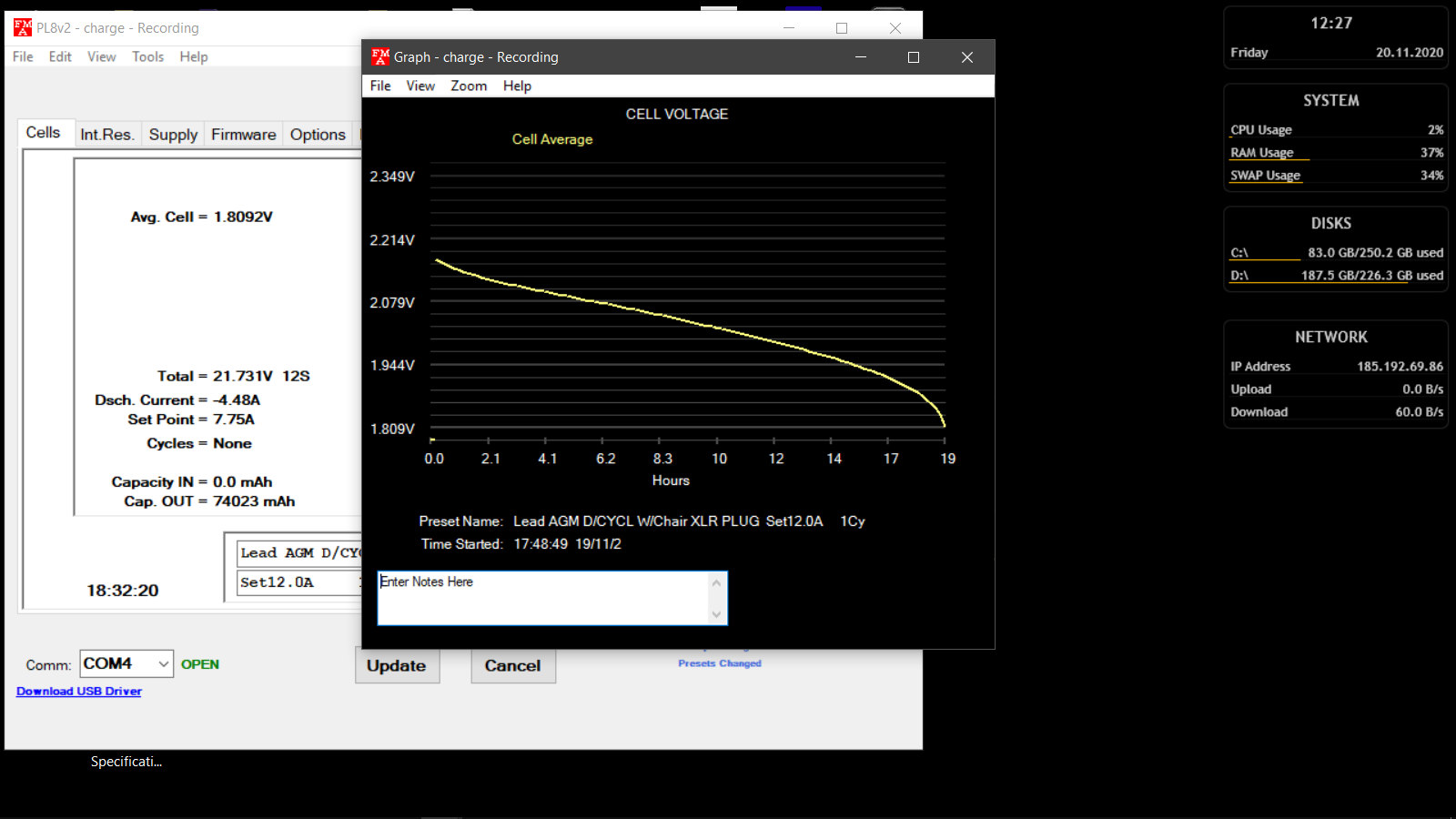This screenshot has height=819, width=1456.
Task: Maximize the Graph window
Action: pyautogui.click(x=914, y=57)
